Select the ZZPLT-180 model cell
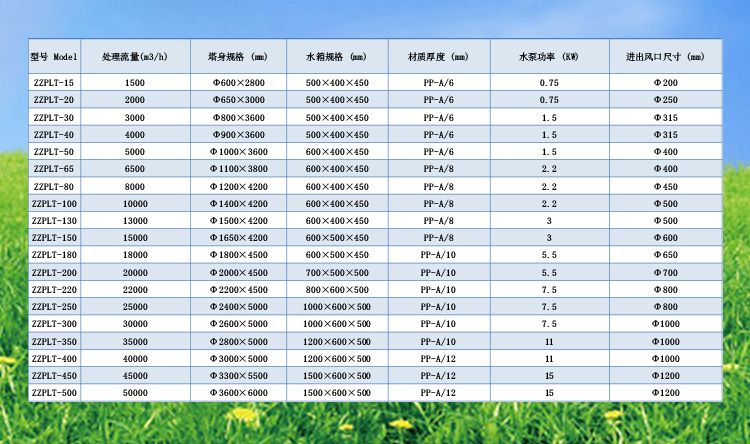Screen dimensions: 750x444 [x=54, y=255]
